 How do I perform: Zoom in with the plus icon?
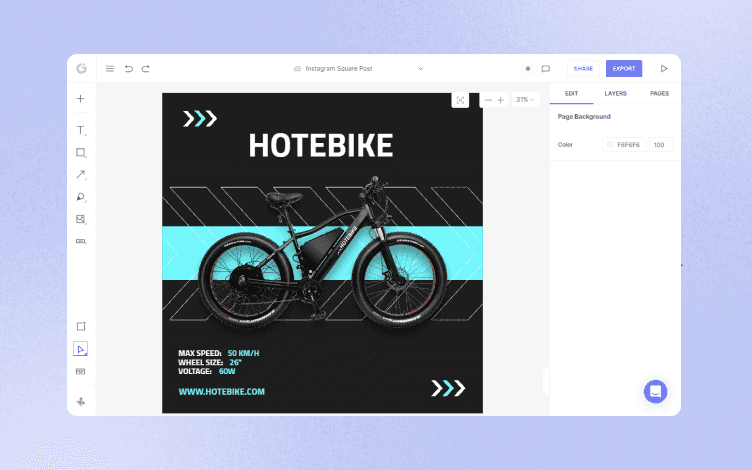(501, 100)
